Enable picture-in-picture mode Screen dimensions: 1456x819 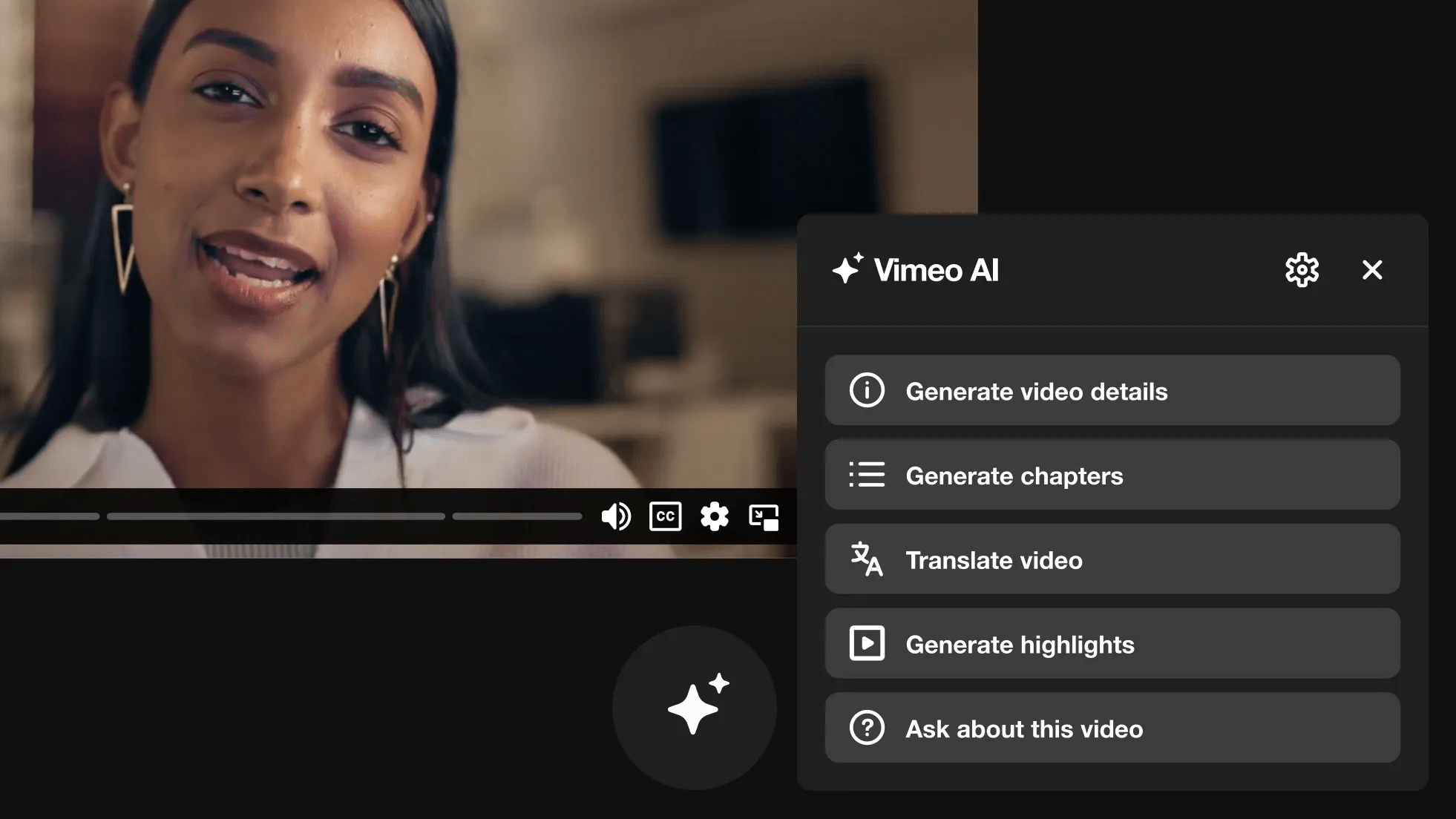(x=764, y=517)
